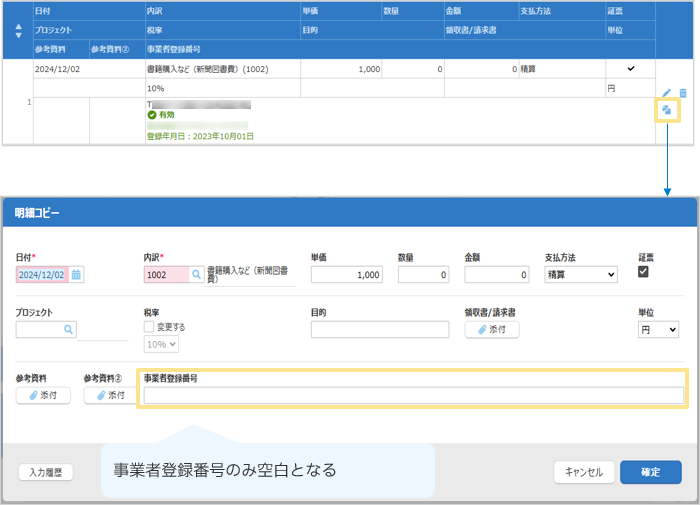Expand the 10% tax rate dropdown
Image resolution: width=700 pixels, height=505 pixels.
162,344
